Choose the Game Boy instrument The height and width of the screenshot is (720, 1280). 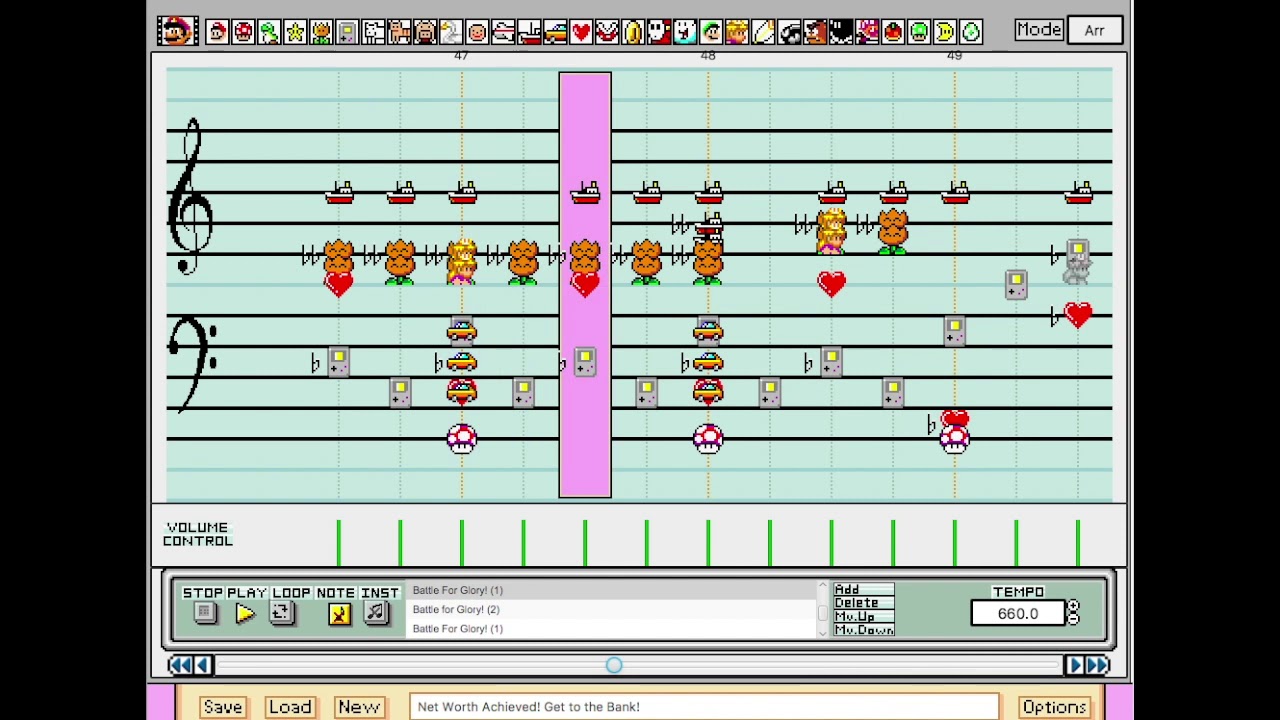(x=347, y=32)
